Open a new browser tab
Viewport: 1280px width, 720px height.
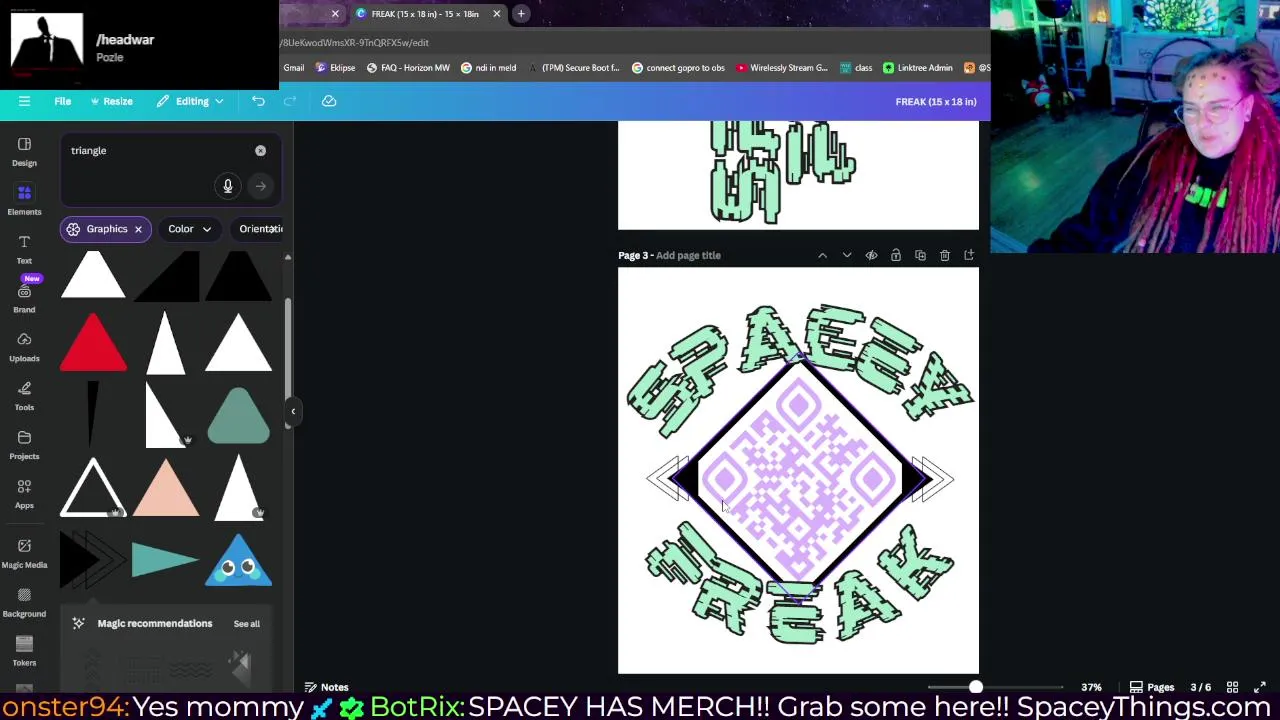521,14
